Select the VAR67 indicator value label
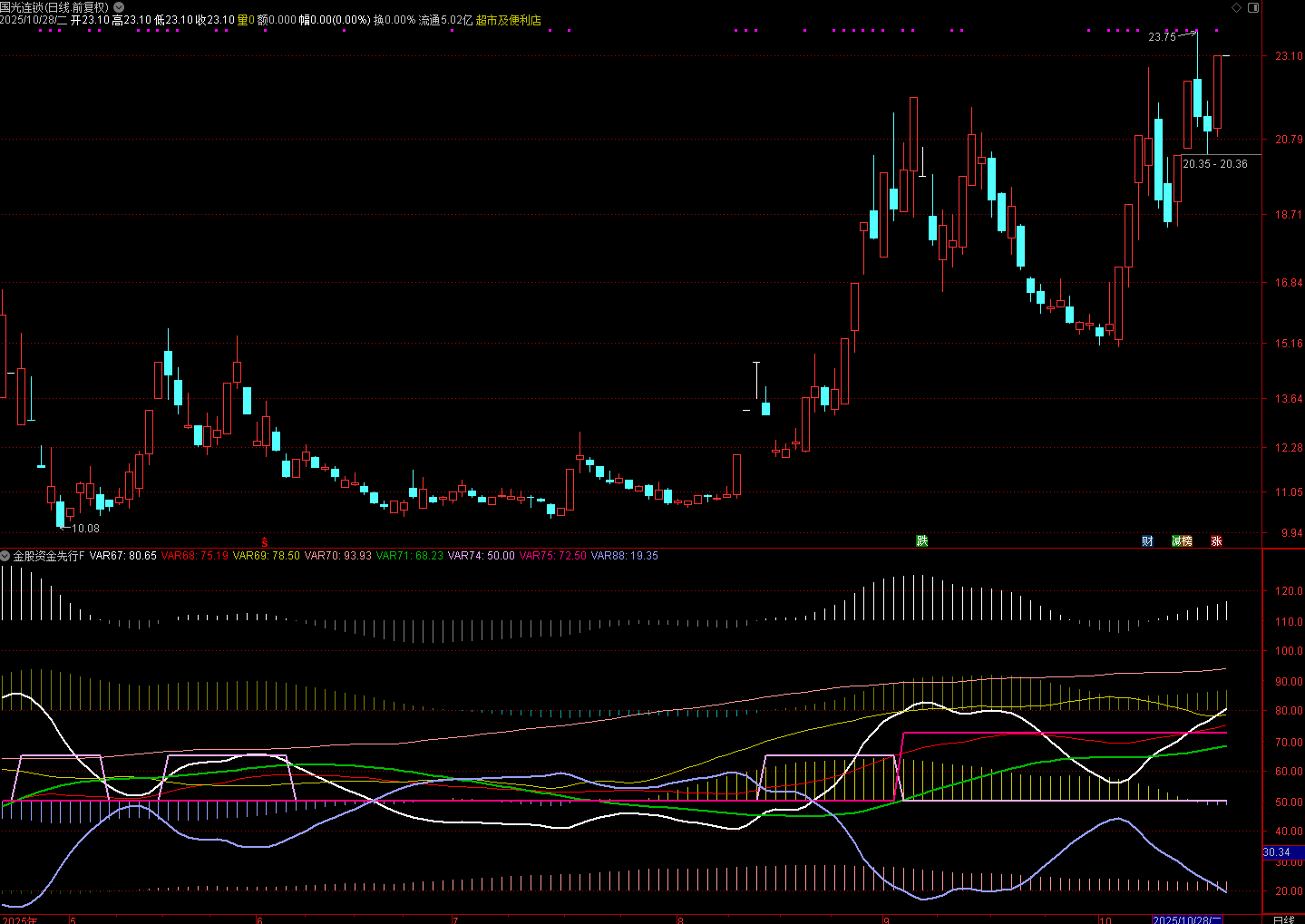 coord(122,556)
